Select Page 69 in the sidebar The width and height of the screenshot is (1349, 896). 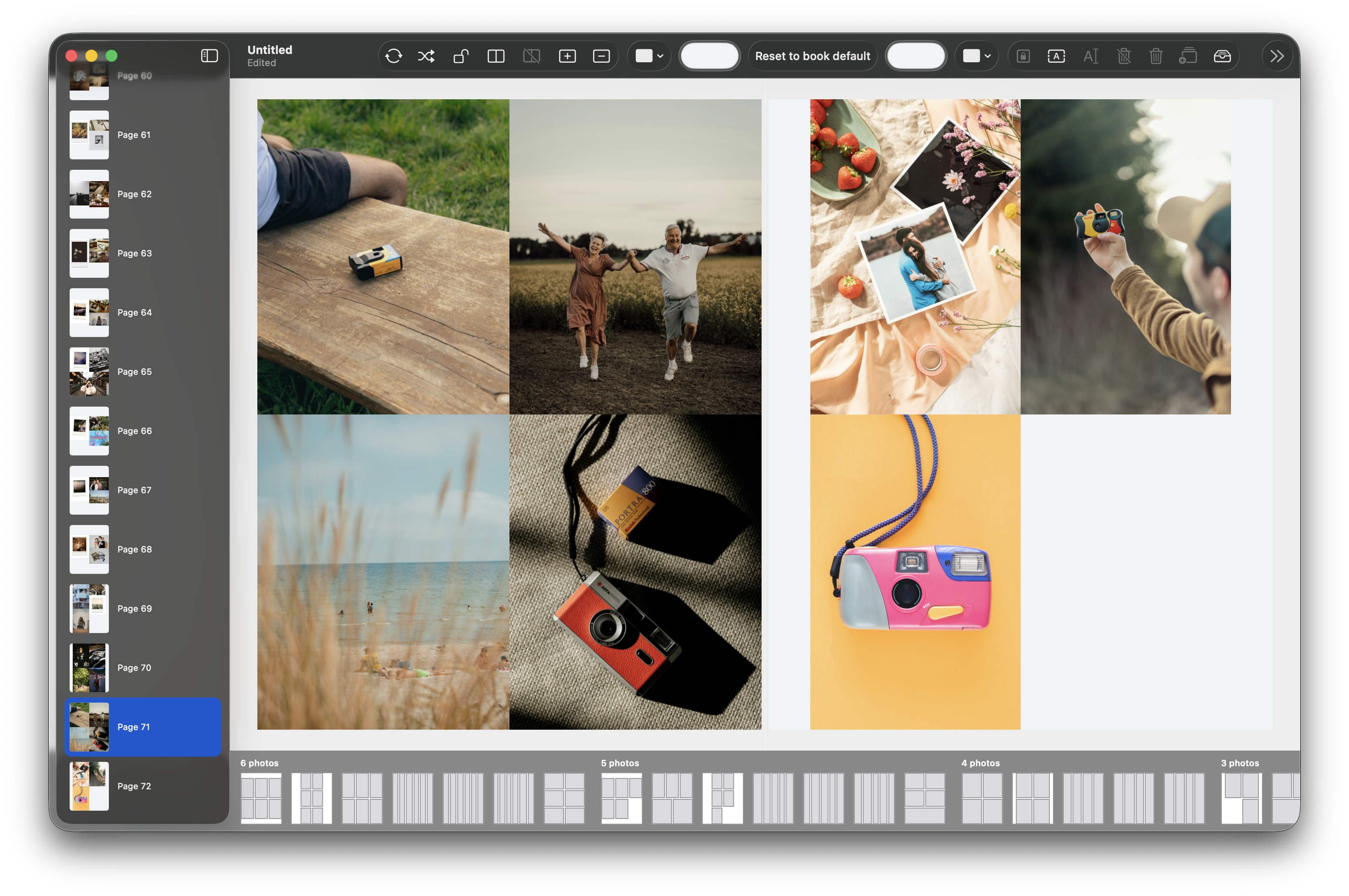pyautogui.click(x=143, y=609)
